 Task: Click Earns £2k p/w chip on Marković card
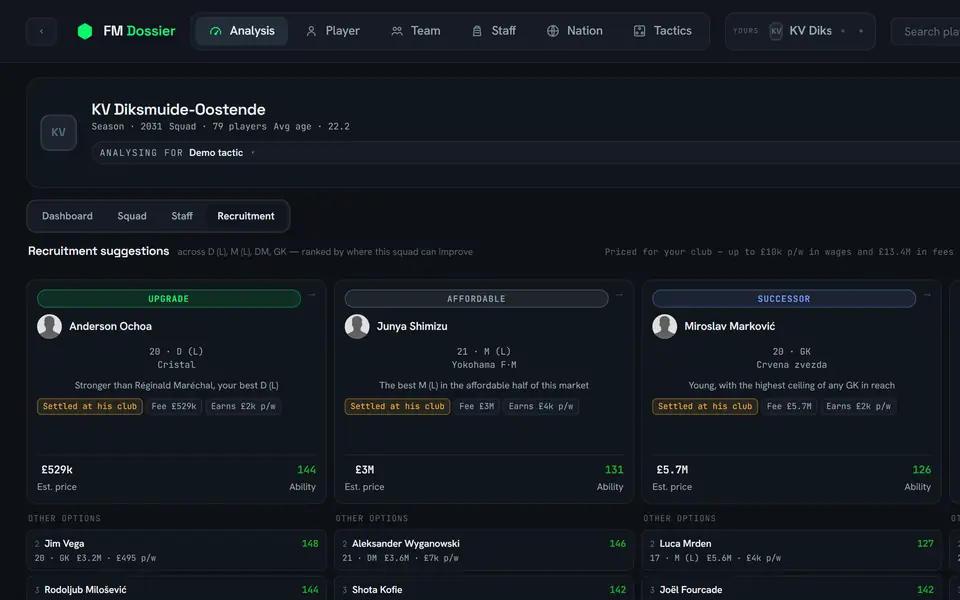point(858,407)
